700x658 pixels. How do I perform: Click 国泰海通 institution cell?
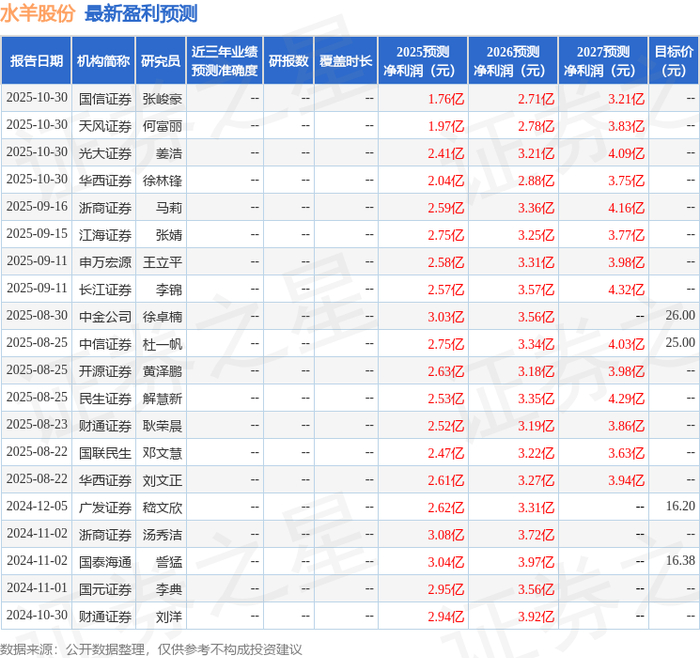(105, 562)
